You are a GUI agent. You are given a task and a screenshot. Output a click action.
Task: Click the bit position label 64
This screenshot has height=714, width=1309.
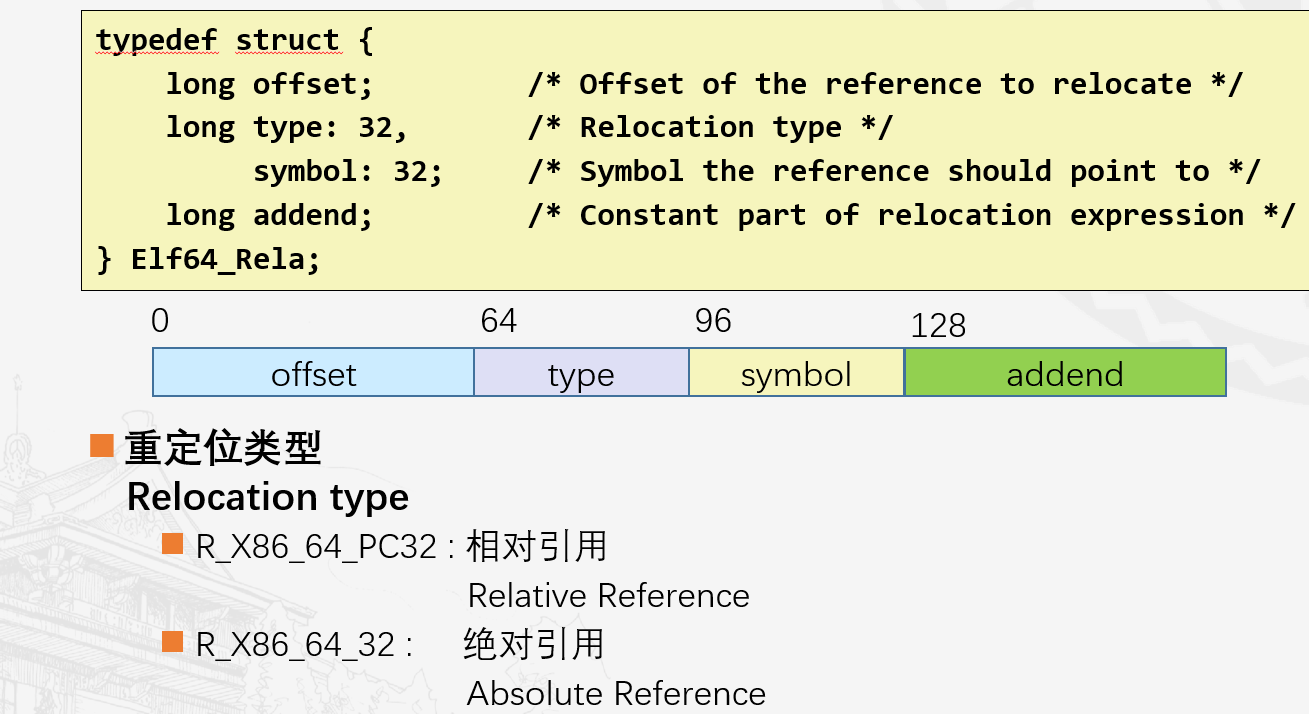[x=498, y=321]
